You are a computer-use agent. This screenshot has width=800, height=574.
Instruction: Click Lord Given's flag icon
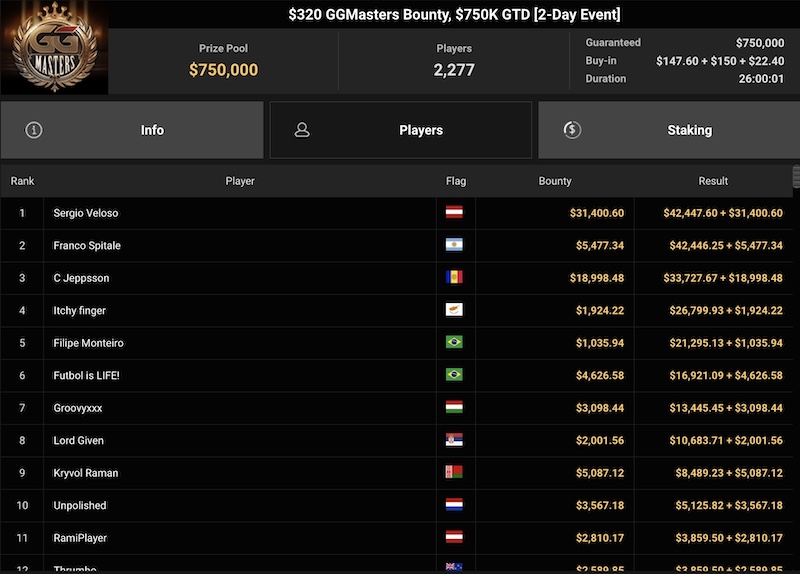(x=454, y=440)
